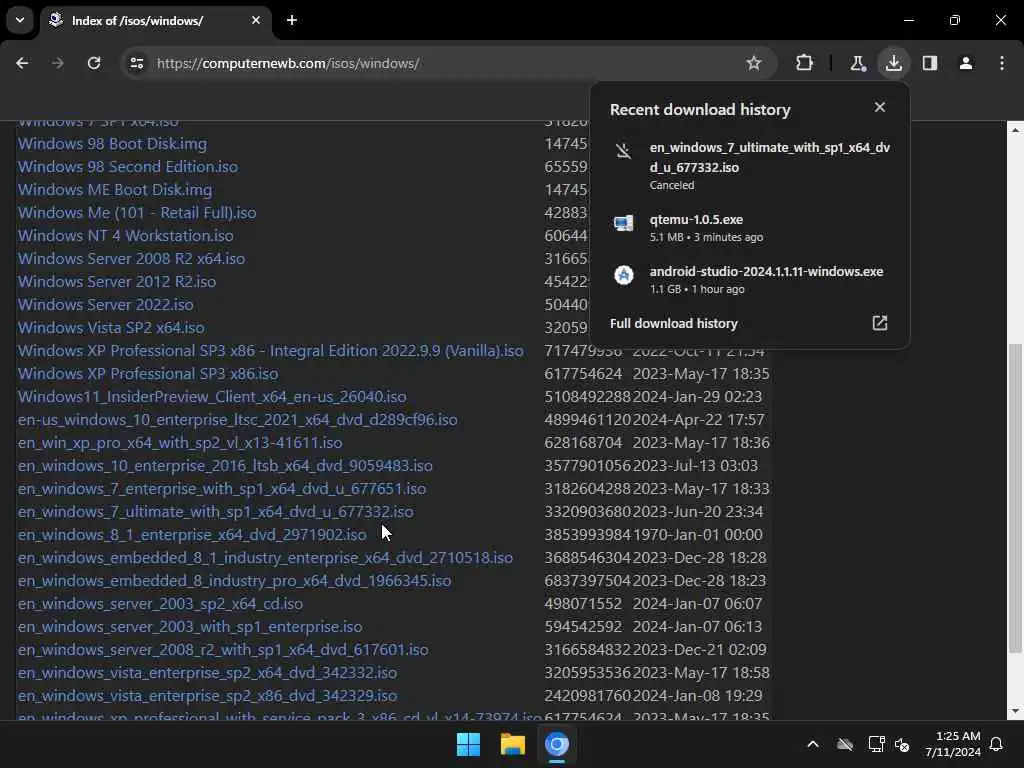Screen dimensions: 1024x768
Task: Click the qtemu file type icon
Action: (x=624, y=223)
